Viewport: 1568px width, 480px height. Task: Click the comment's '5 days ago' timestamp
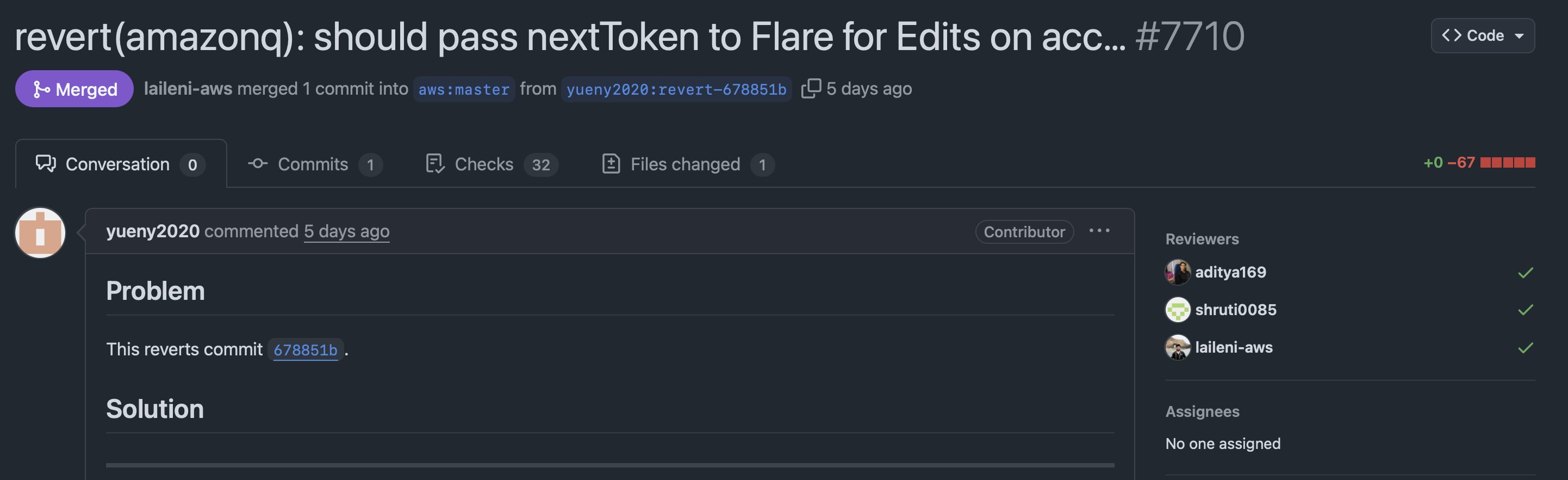click(x=346, y=231)
